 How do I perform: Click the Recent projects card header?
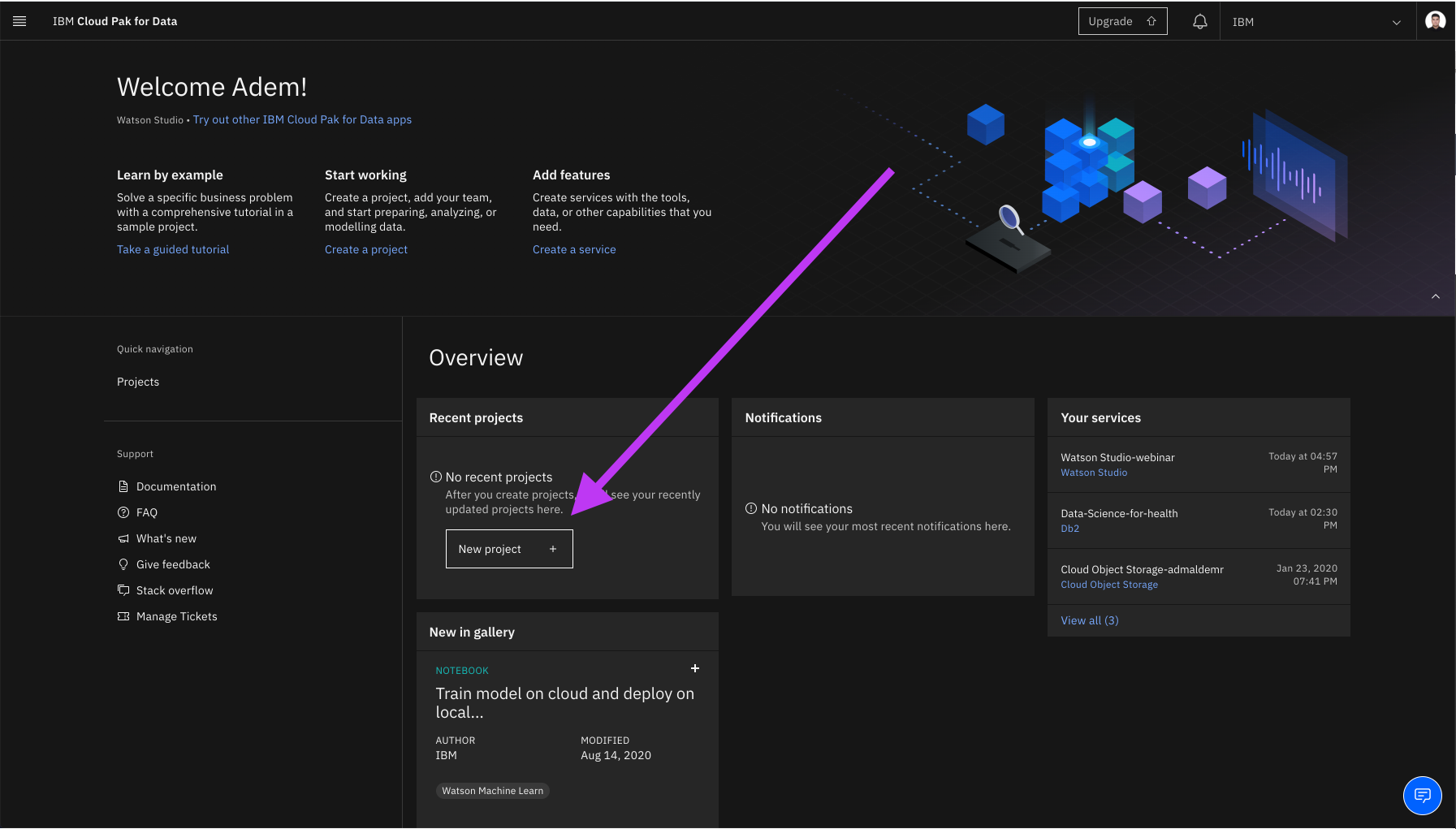568,417
